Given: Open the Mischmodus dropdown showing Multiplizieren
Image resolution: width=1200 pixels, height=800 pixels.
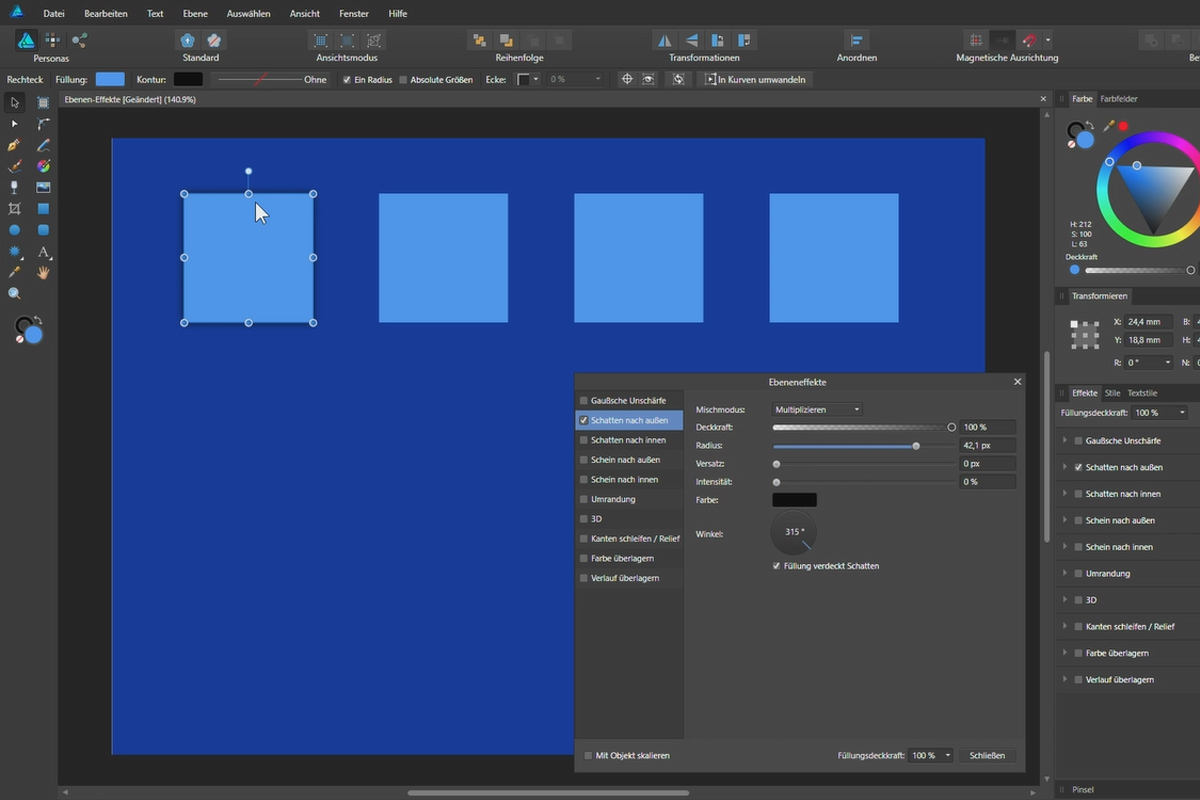Looking at the screenshot, I should click(x=816, y=408).
